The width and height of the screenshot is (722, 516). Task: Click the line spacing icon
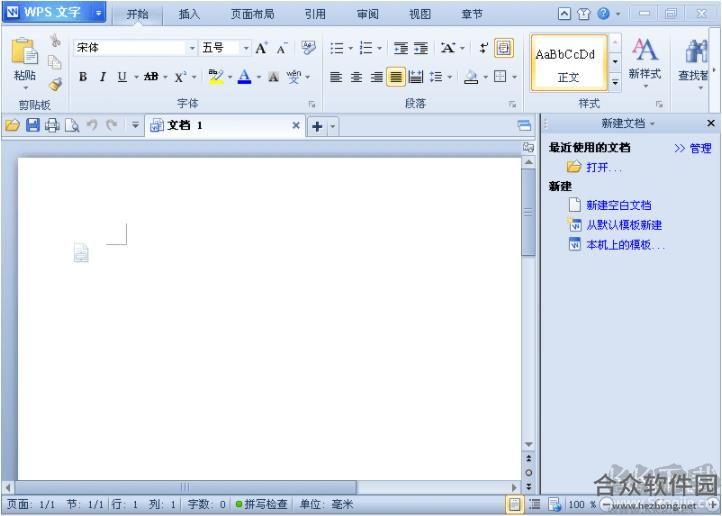click(436, 76)
